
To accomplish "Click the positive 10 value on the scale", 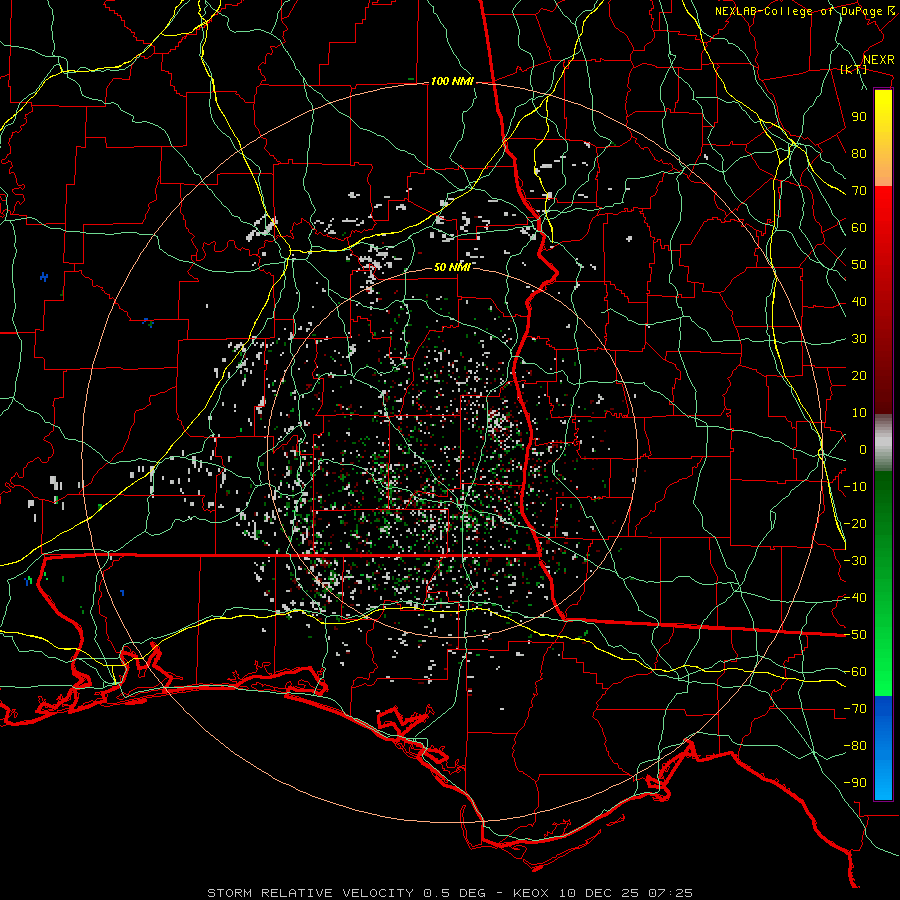I will (859, 413).
